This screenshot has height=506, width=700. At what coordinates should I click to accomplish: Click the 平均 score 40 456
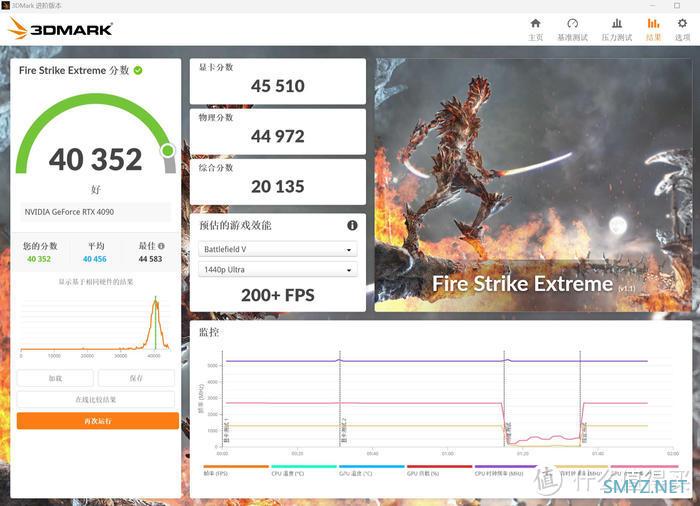click(x=95, y=259)
